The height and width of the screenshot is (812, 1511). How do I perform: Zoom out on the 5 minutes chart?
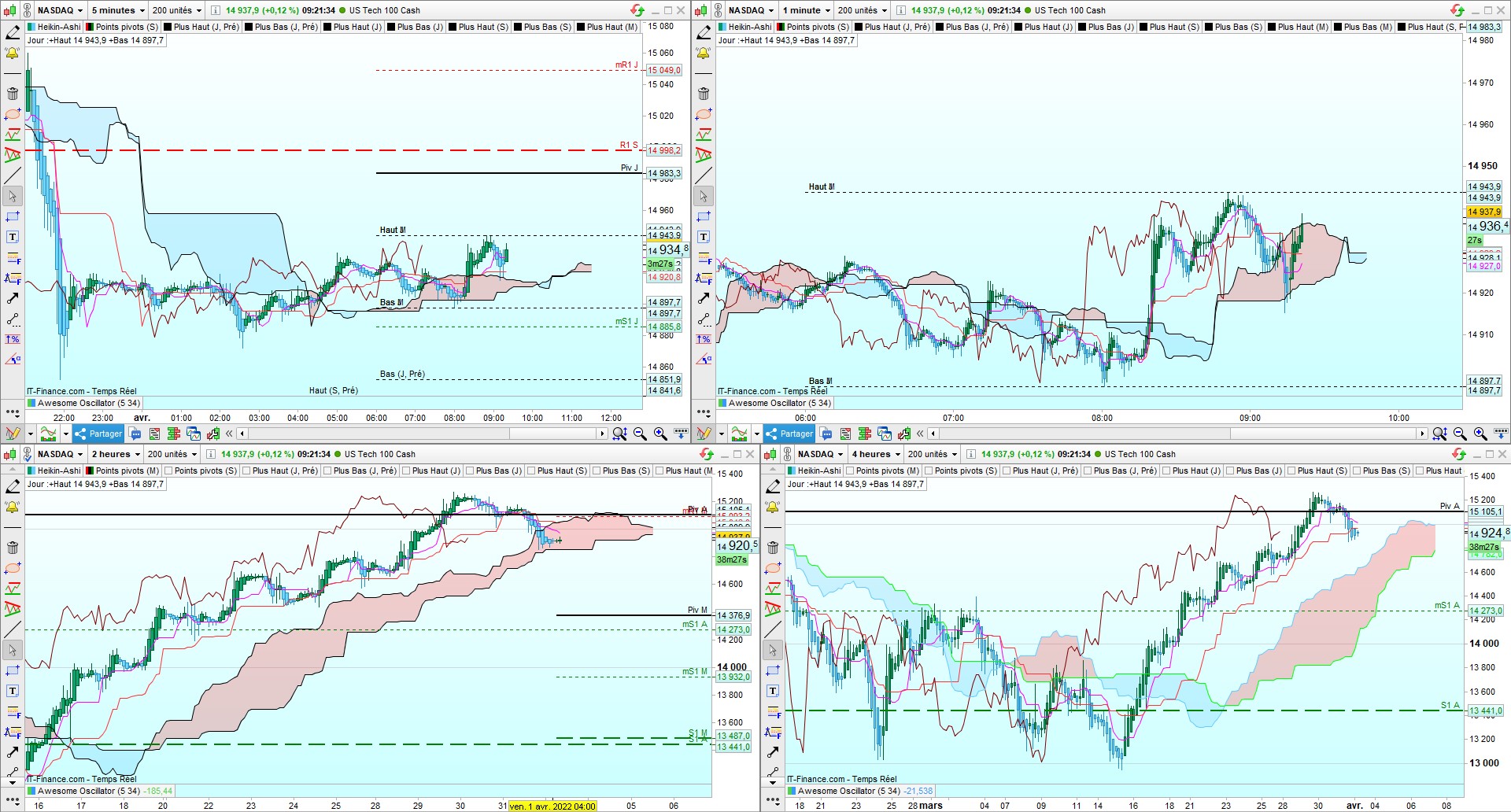[x=640, y=434]
